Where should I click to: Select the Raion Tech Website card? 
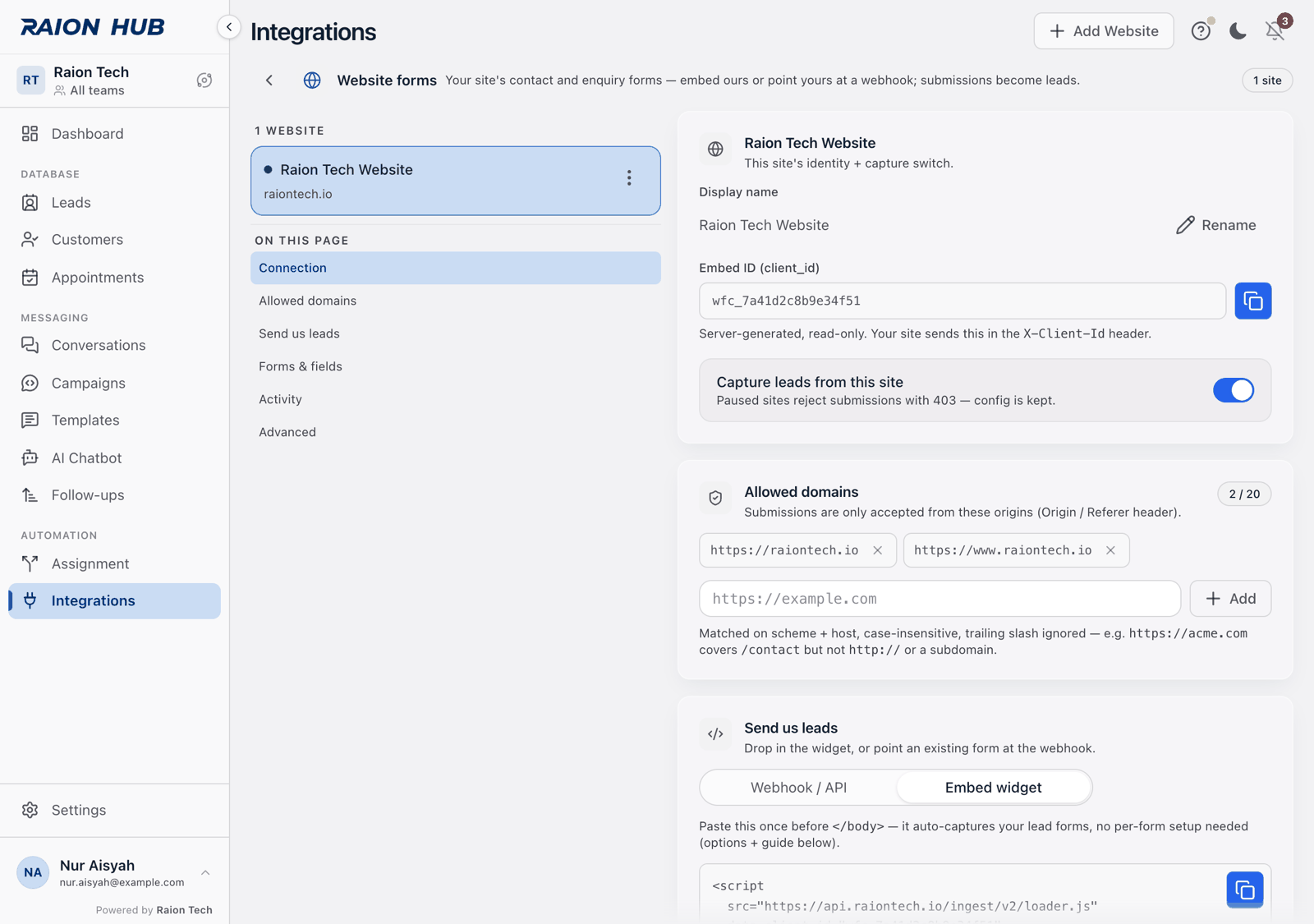(455, 181)
